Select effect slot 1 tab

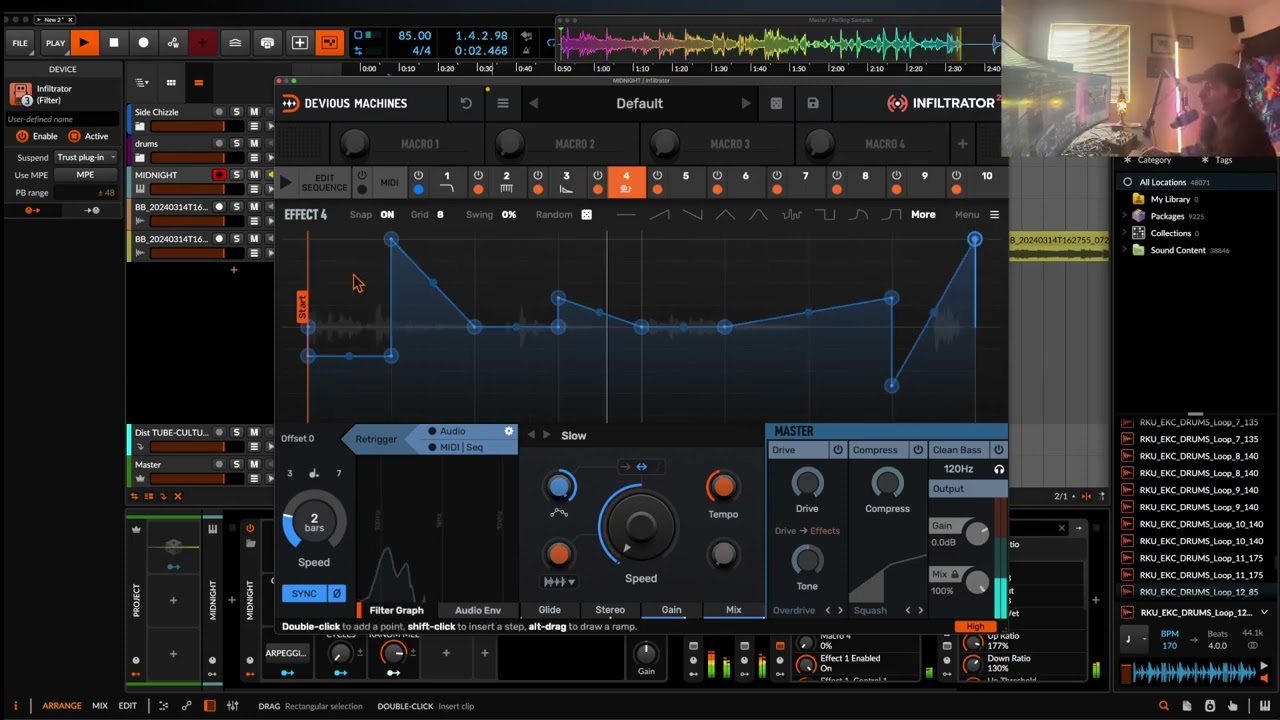click(447, 182)
